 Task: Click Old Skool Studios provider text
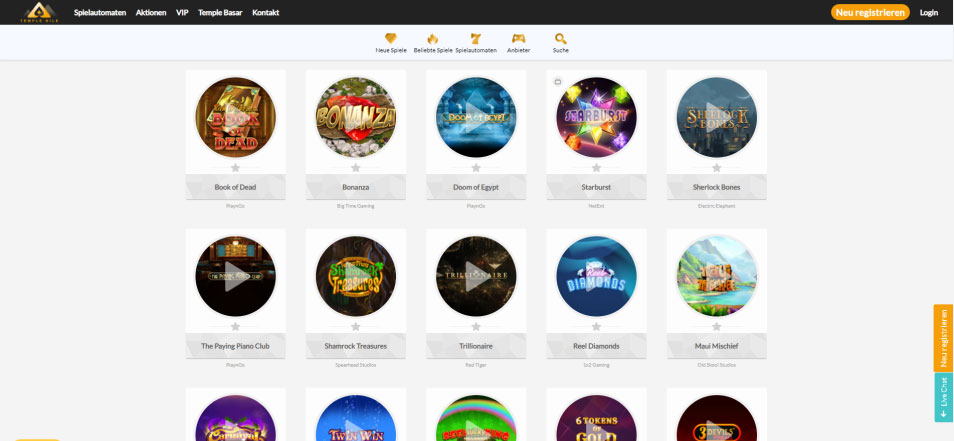click(717, 365)
